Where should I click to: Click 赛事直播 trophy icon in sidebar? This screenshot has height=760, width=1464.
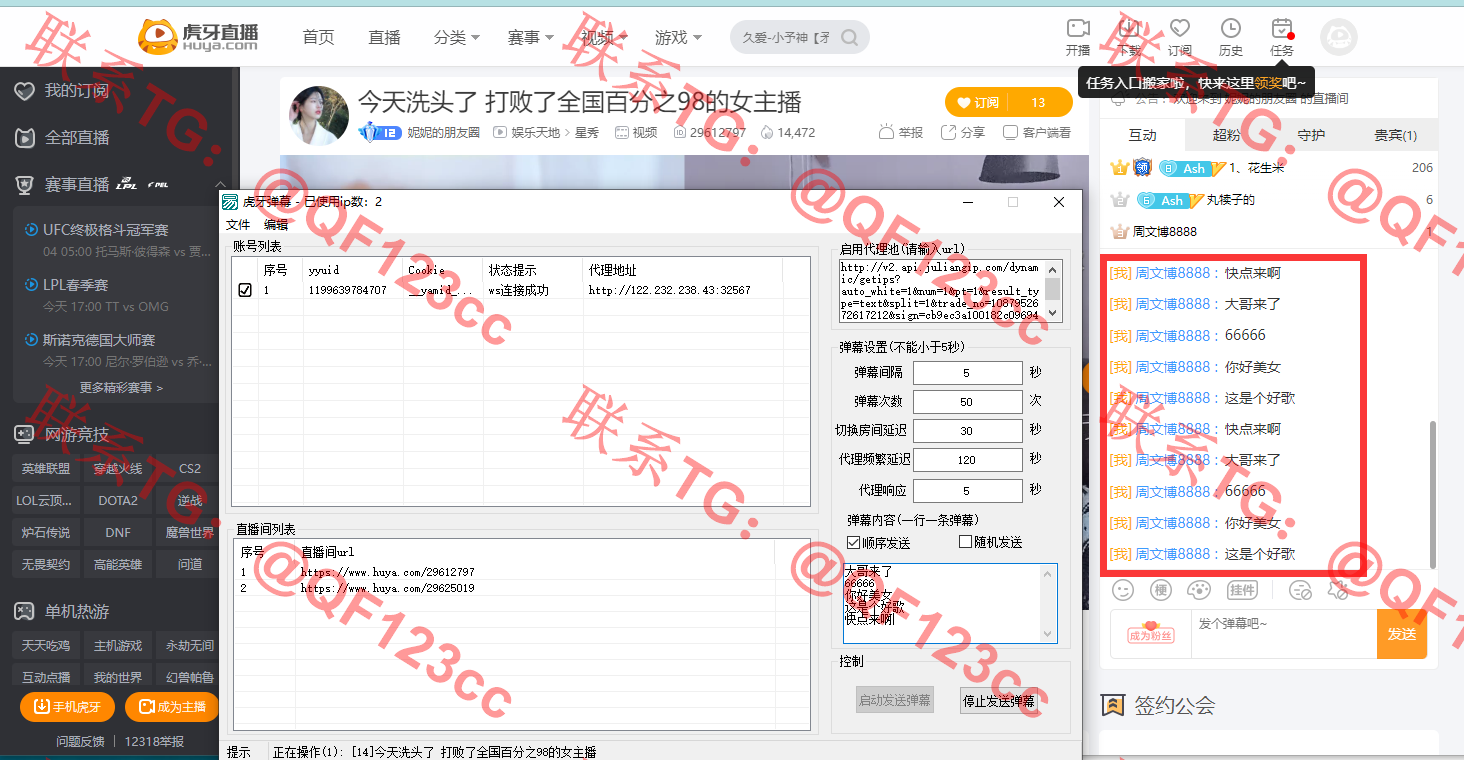click(x=25, y=184)
